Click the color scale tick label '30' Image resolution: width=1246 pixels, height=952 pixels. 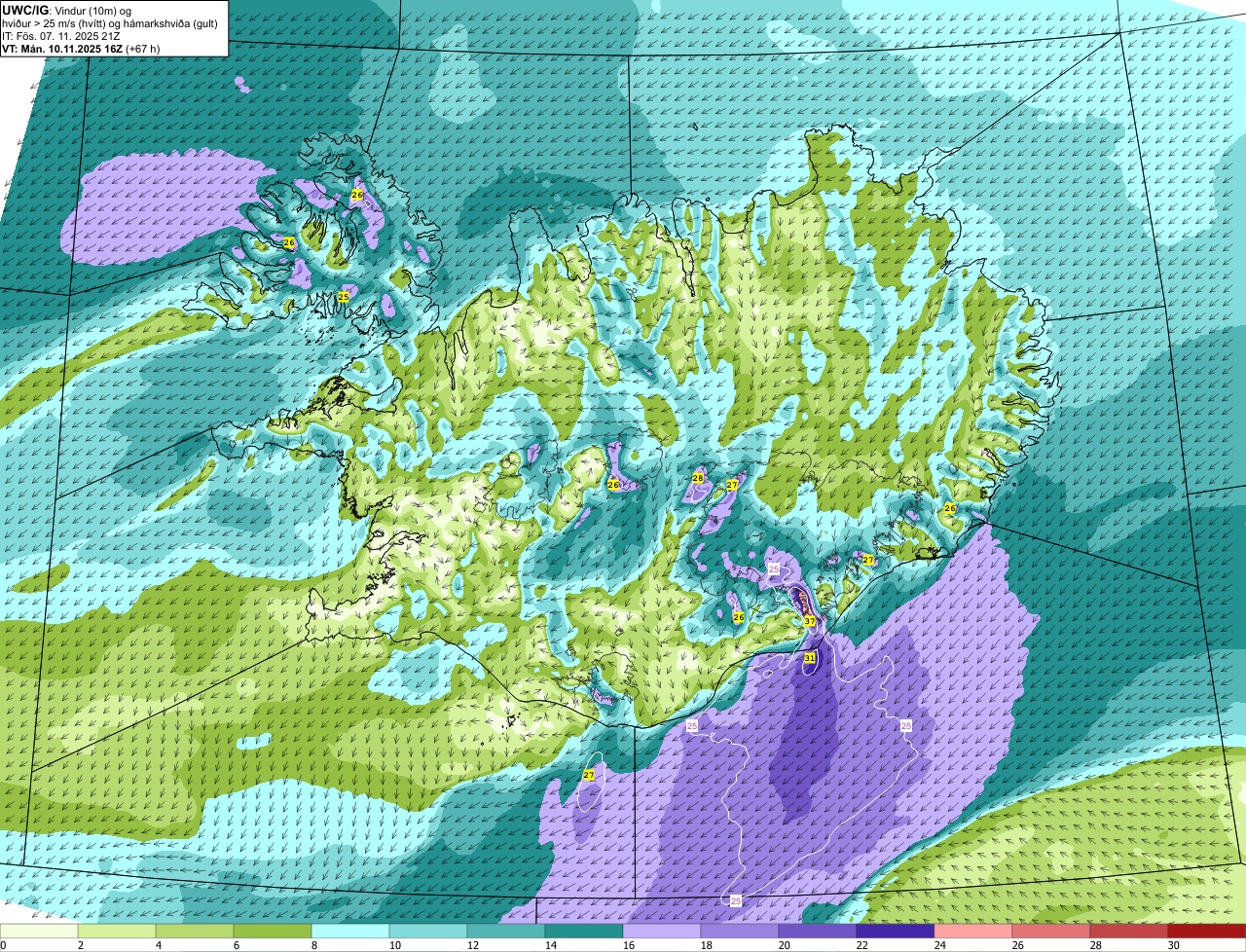(x=1173, y=945)
